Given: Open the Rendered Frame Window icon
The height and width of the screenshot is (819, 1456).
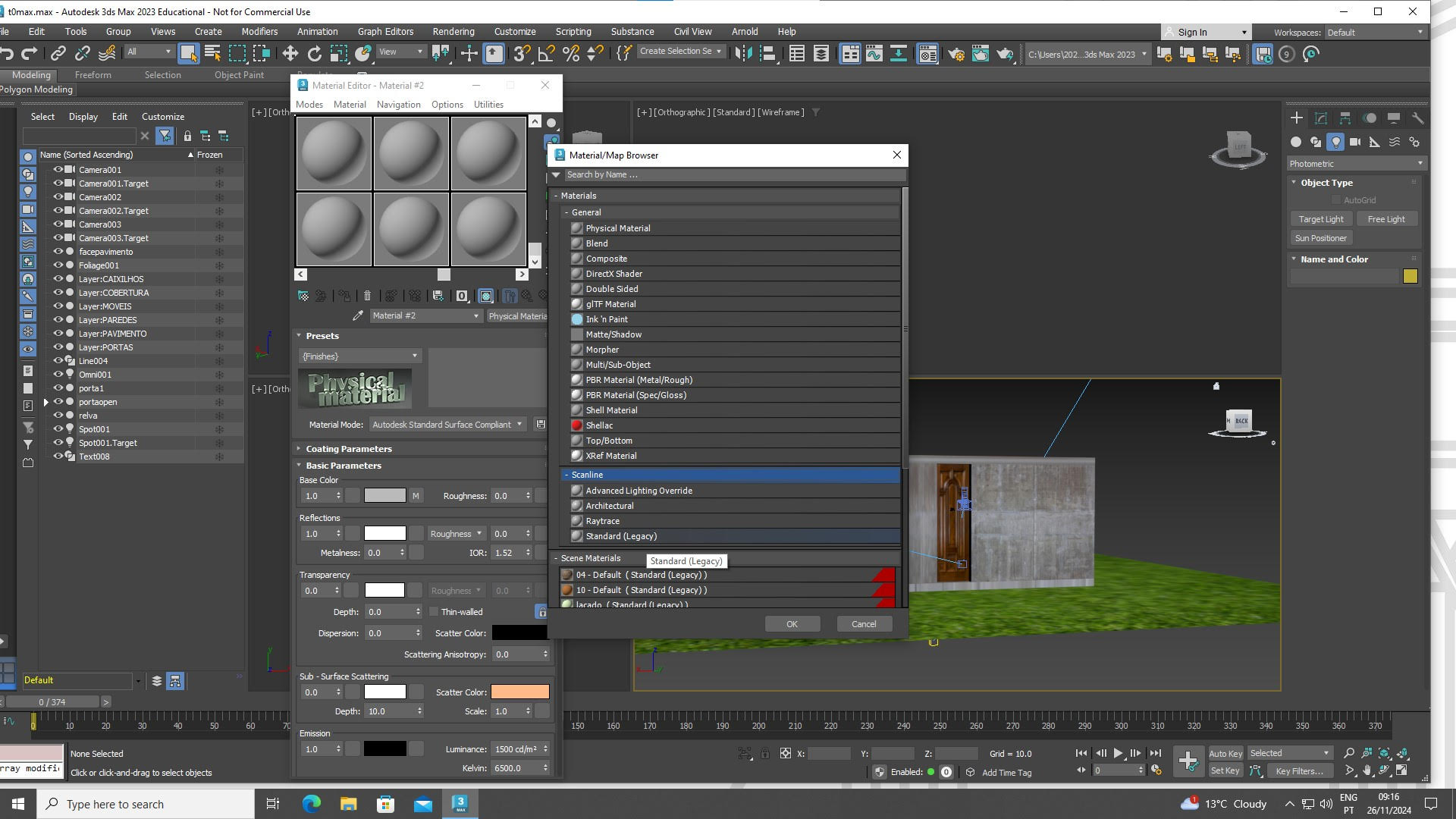Looking at the screenshot, I should 981,53.
